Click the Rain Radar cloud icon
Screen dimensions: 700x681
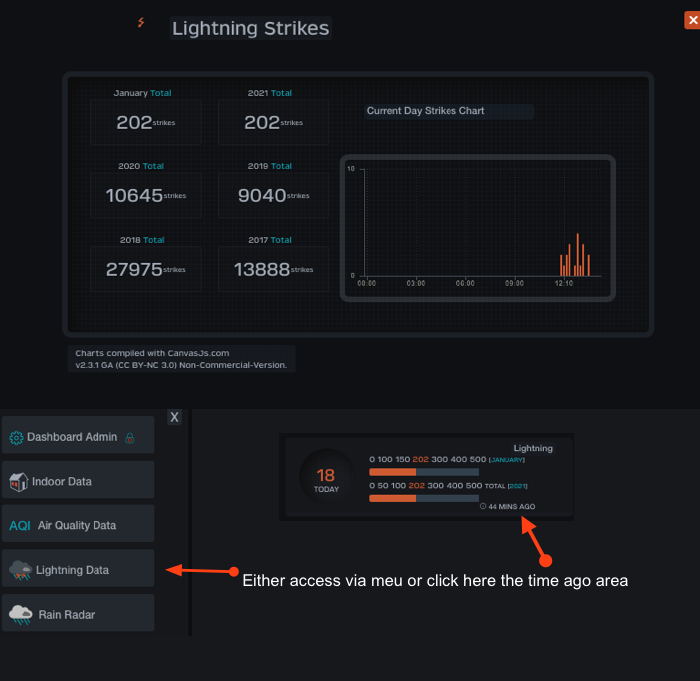point(21,614)
